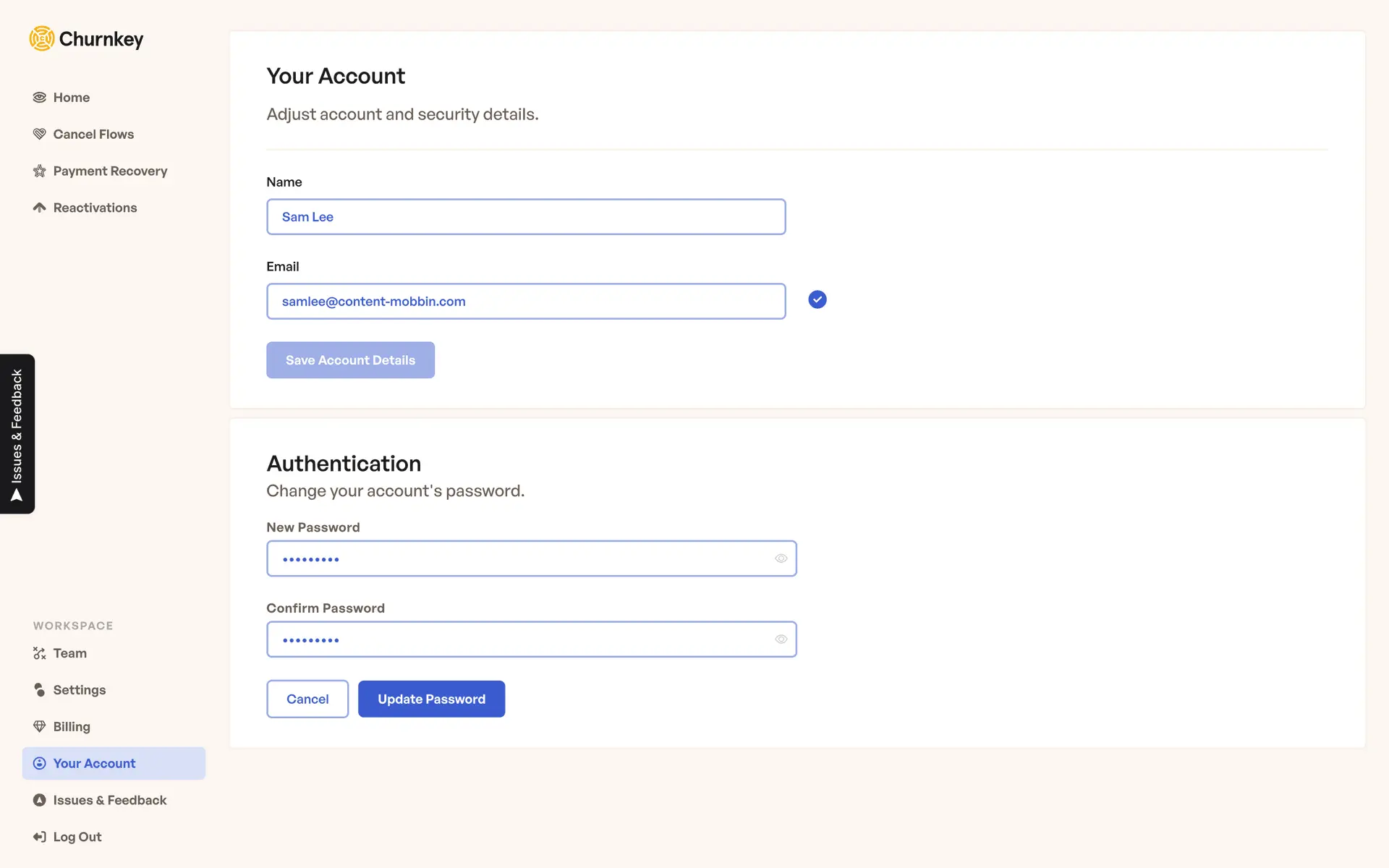This screenshot has width=1389, height=868.
Task: Show the New Password characters
Action: (x=781, y=558)
